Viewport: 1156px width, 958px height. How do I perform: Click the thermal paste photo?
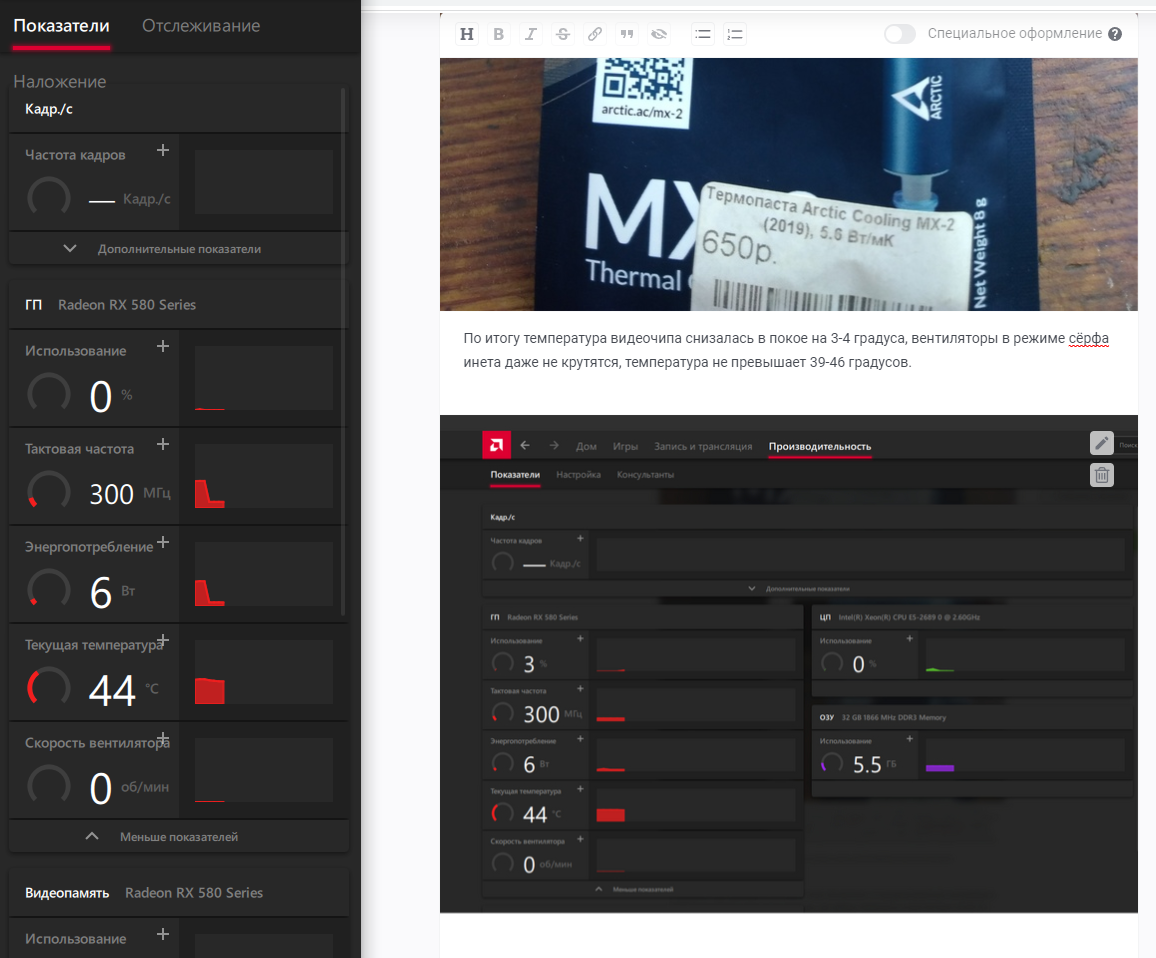coord(788,184)
